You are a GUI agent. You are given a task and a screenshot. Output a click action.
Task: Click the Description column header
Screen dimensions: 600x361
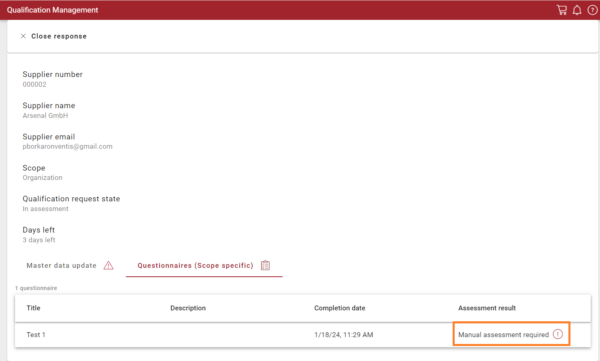[x=188, y=308]
